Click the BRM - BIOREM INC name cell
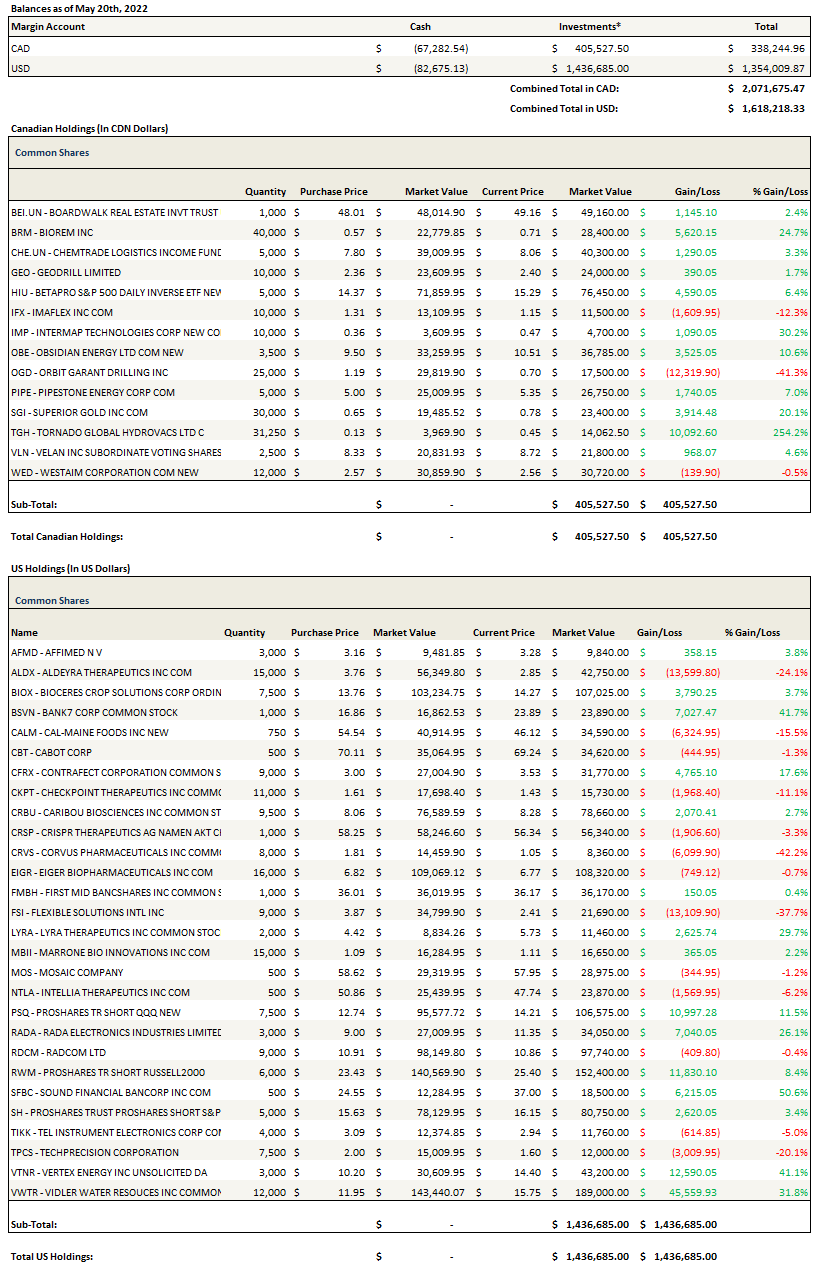Viewport: 829px width, 1266px height. click(52, 232)
